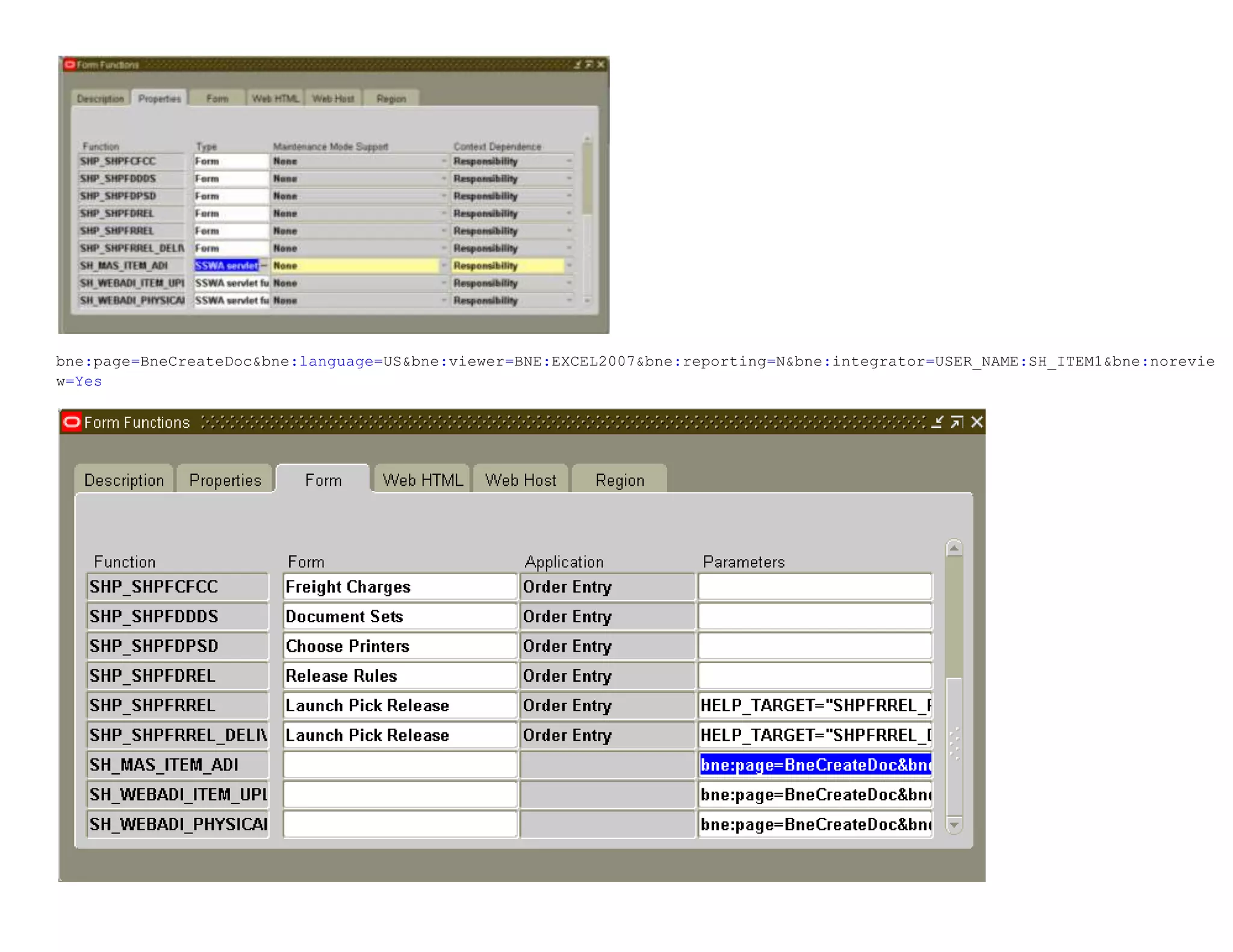Select SHP_SHPFDREL function in lower window
This screenshot has height=952, width=1233.
pos(178,676)
